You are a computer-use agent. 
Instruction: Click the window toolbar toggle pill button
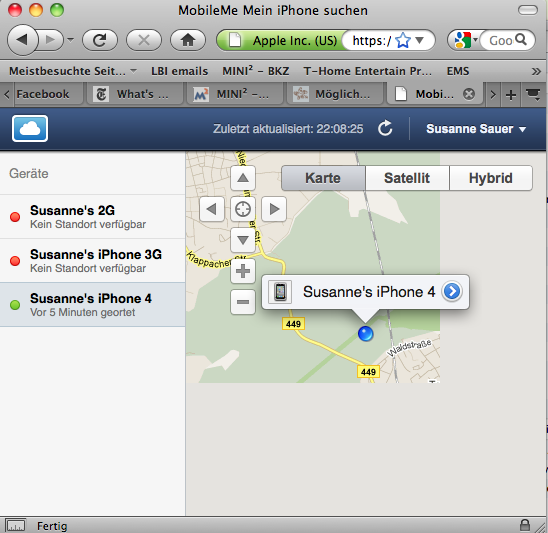[x=528, y=10]
